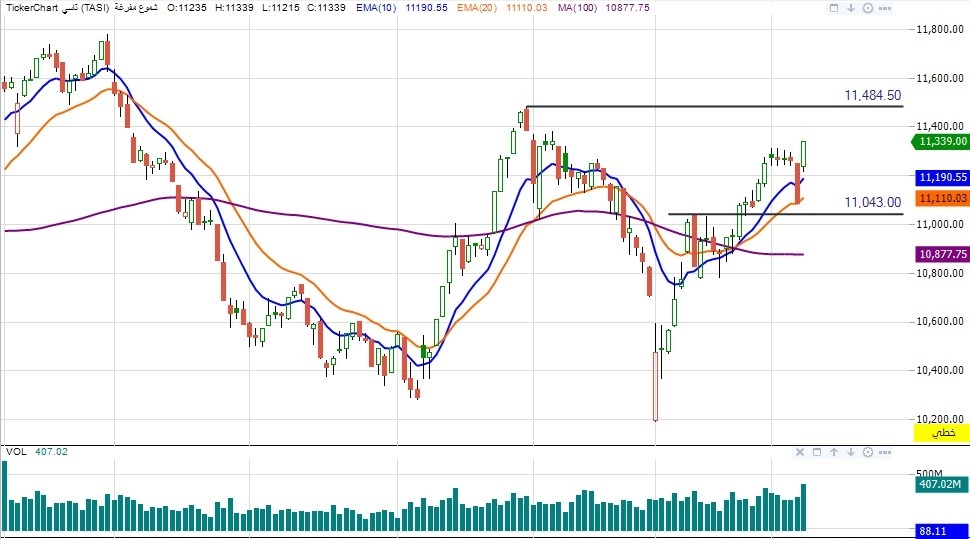Click the VOL indicator label
This screenshot has height=539, width=970.
click(x=16, y=452)
